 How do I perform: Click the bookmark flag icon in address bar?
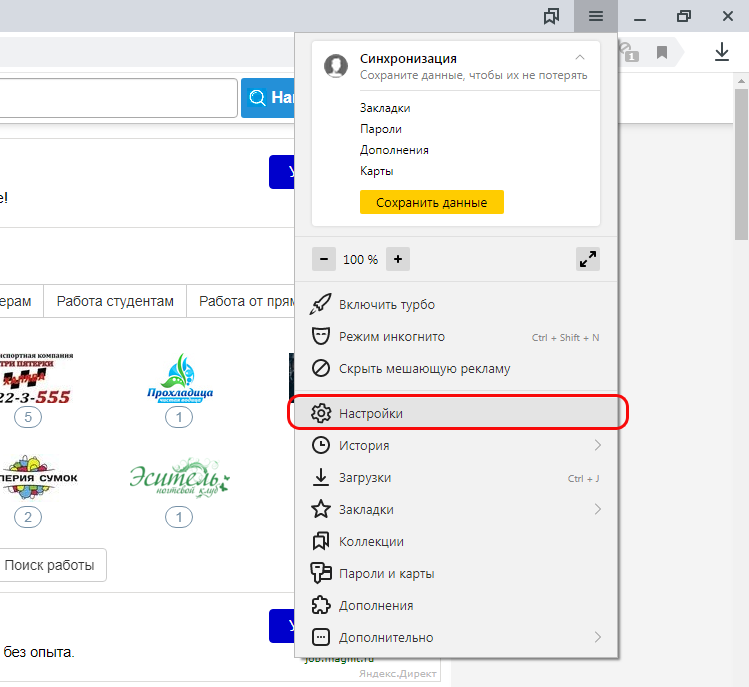661,52
